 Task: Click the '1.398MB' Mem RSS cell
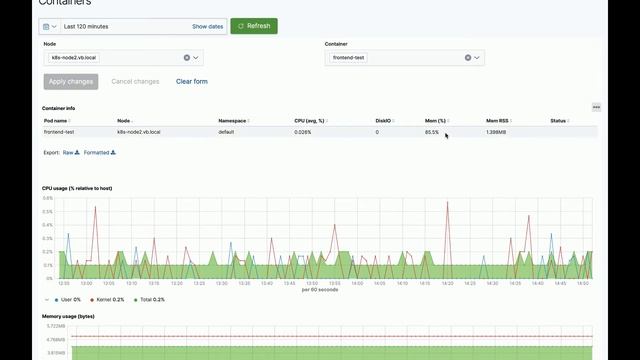(x=496, y=132)
